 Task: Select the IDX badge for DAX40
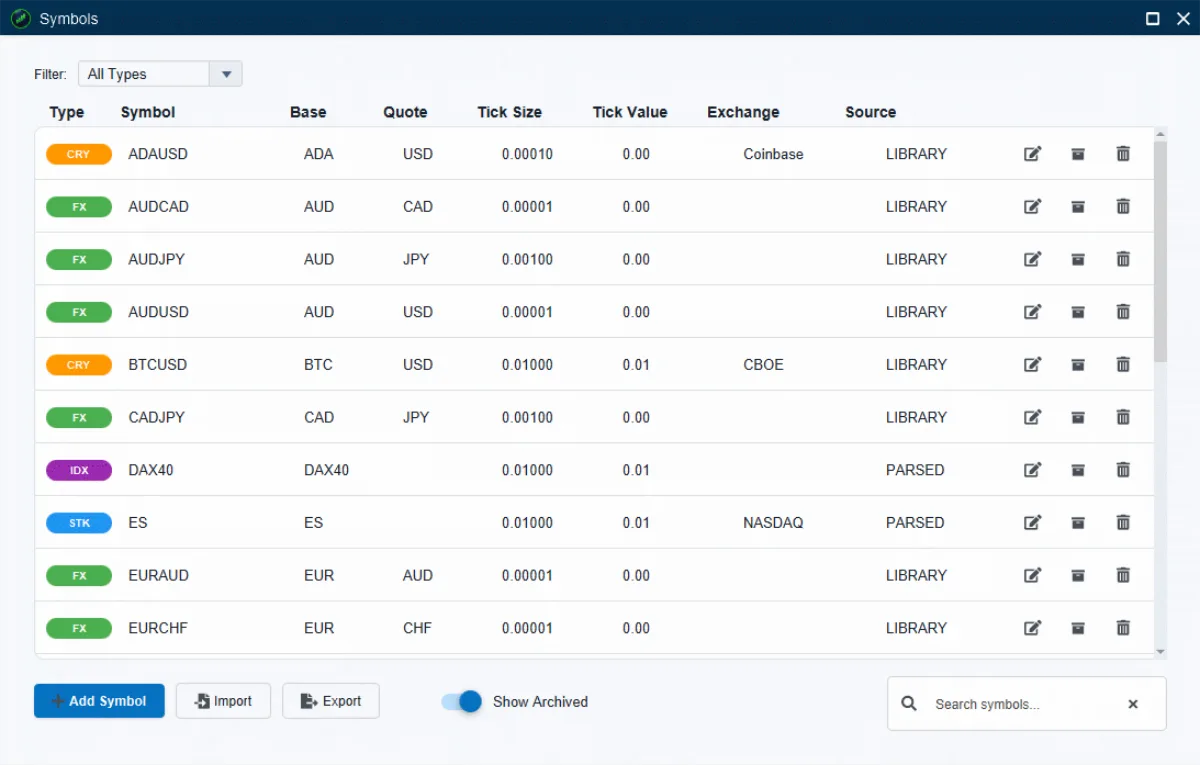pos(79,470)
